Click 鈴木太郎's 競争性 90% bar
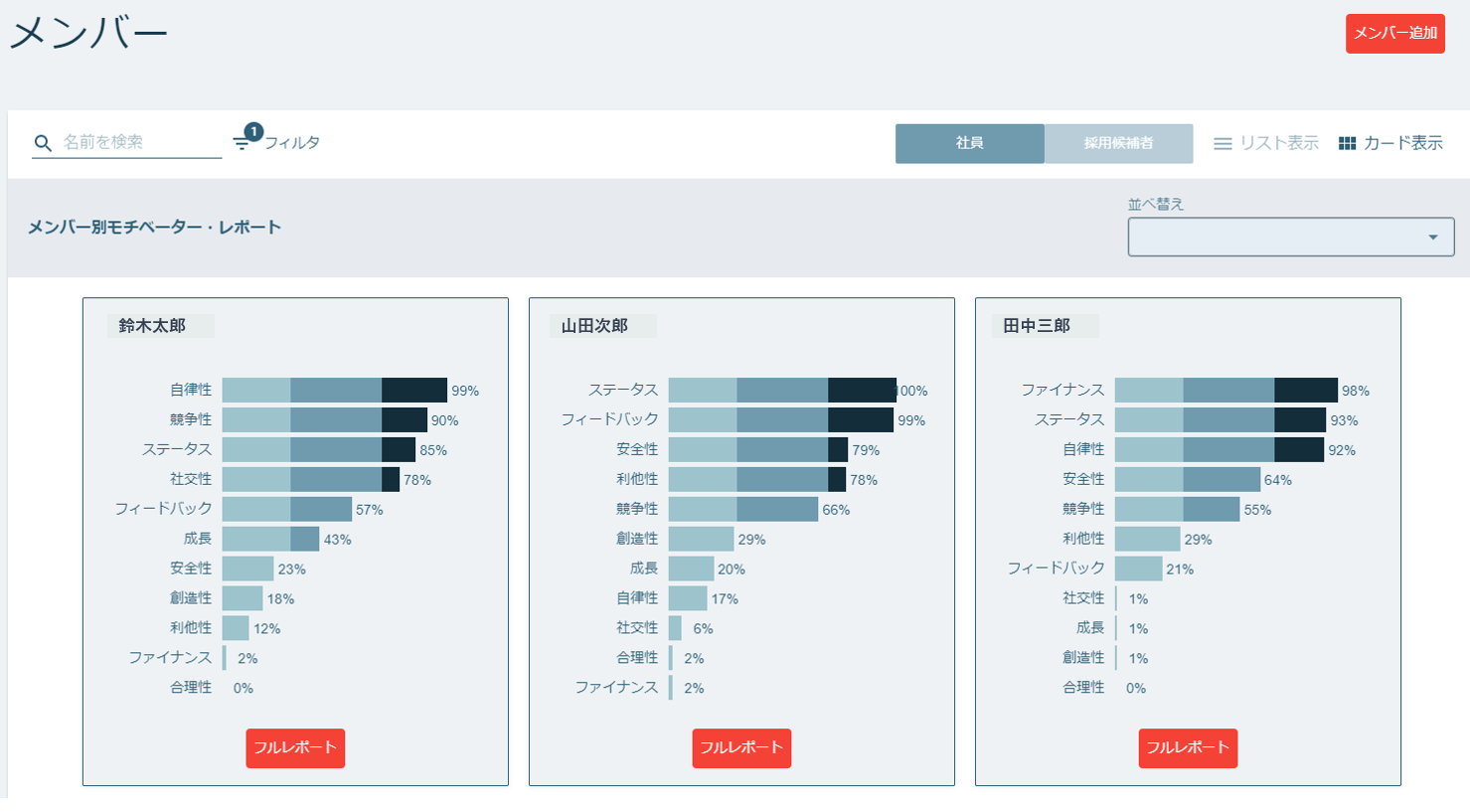The image size is (1470, 812). 324,419
